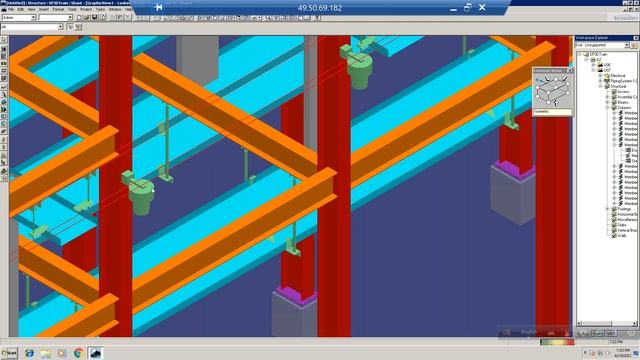Screen dimensions: 640x360
Task: Open the File menu
Action: (x=11, y=9)
